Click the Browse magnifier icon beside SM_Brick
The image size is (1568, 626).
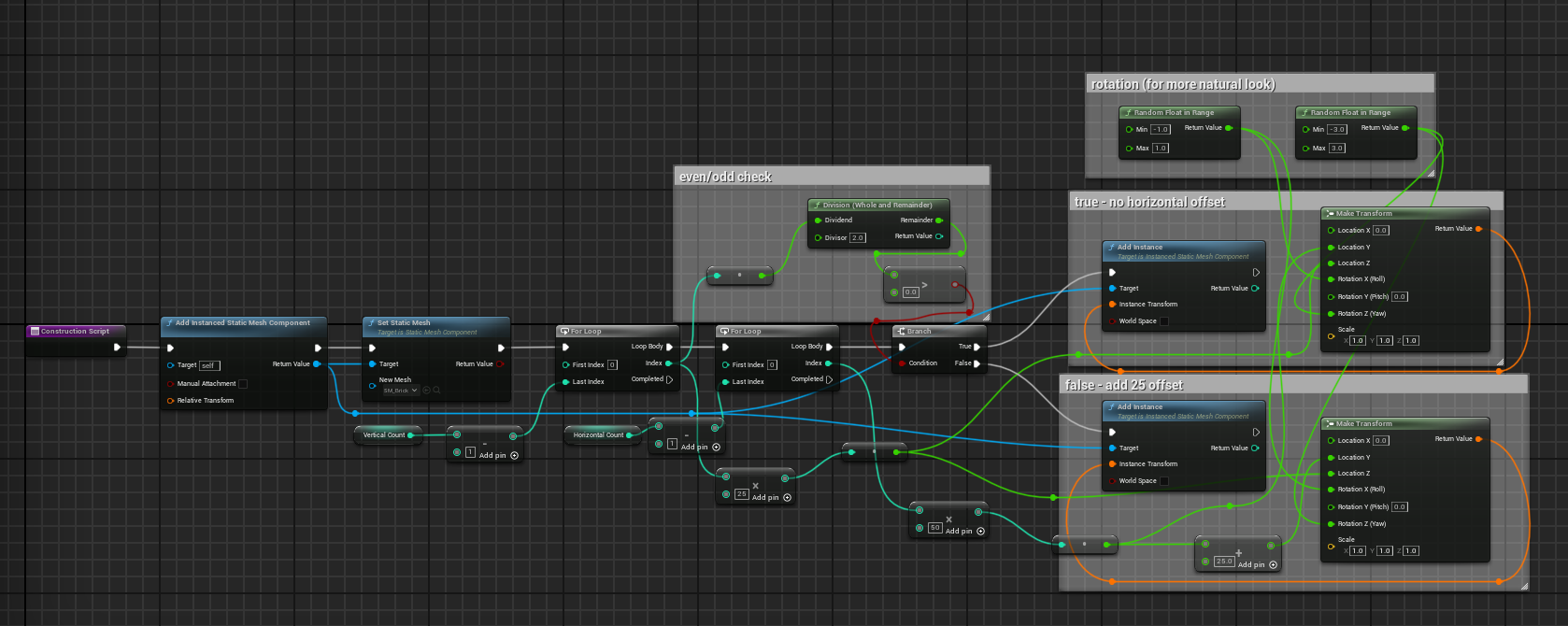click(436, 391)
